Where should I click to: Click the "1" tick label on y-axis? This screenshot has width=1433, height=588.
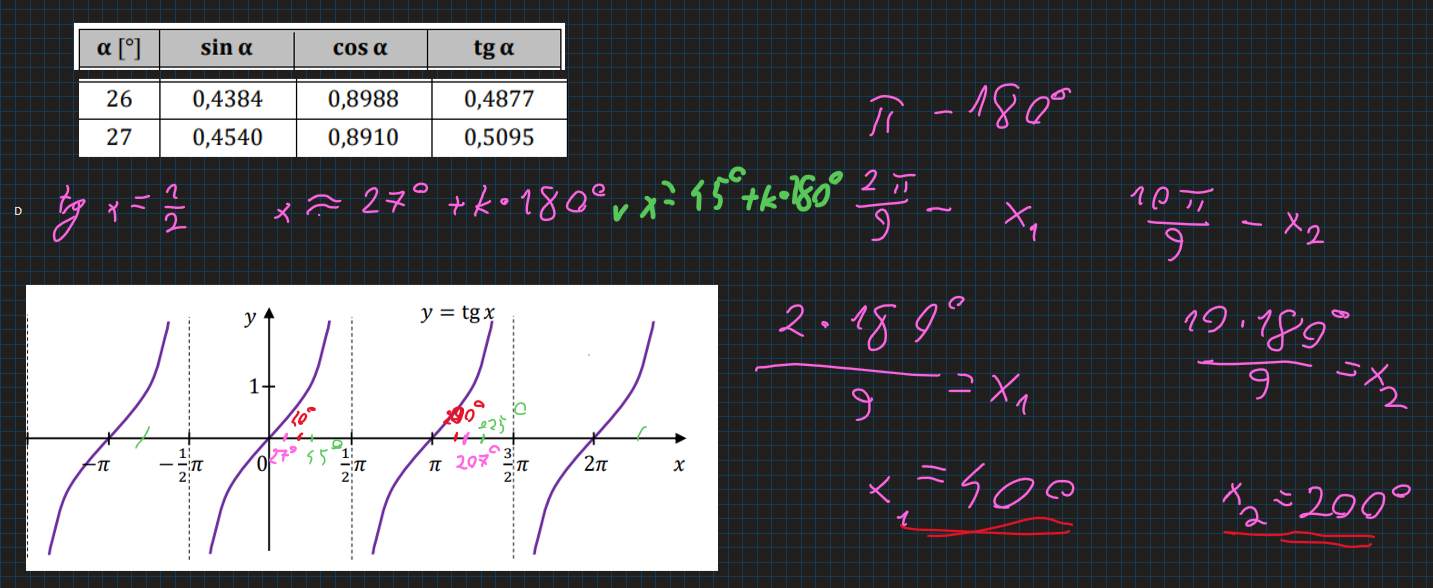tap(255, 386)
